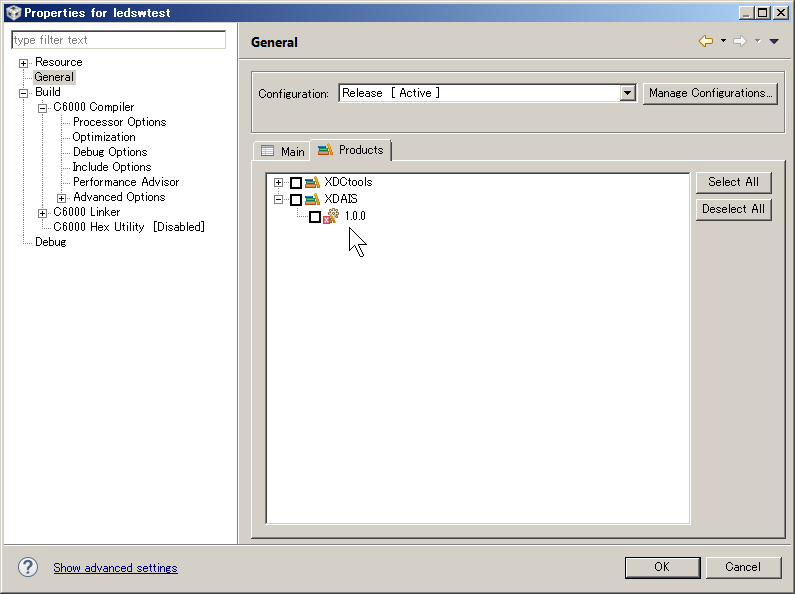Viewport: 795px width, 594px height.
Task: Click the help question mark icon
Action: pyautogui.click(x=28, y=567)
